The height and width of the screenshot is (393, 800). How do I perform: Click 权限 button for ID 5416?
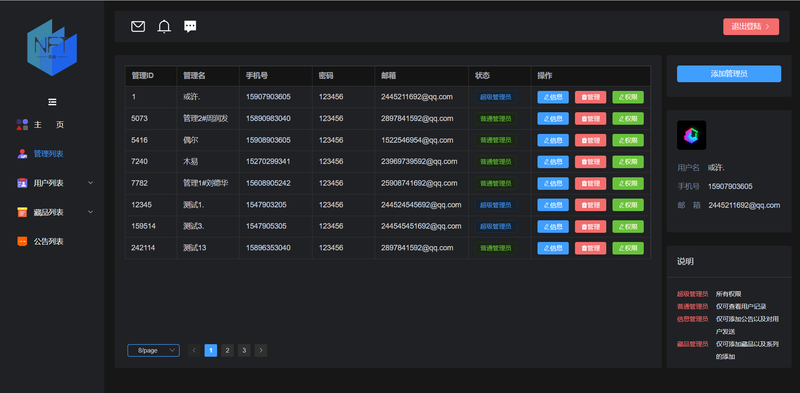[x=628, y=140]
